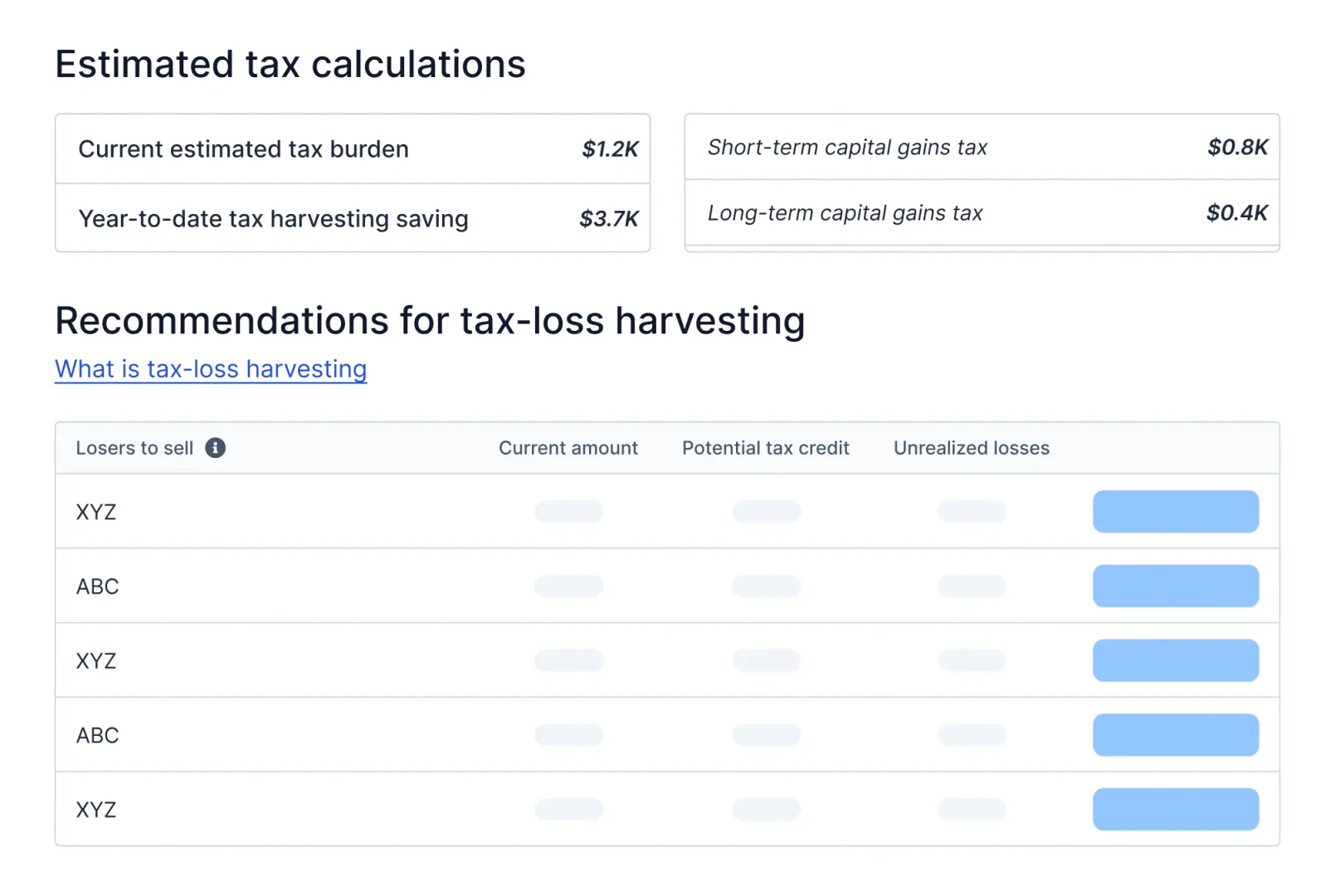Click the Unrealized losses column header
Viewport: 1335px width, 896px height.
click(971, 448)
